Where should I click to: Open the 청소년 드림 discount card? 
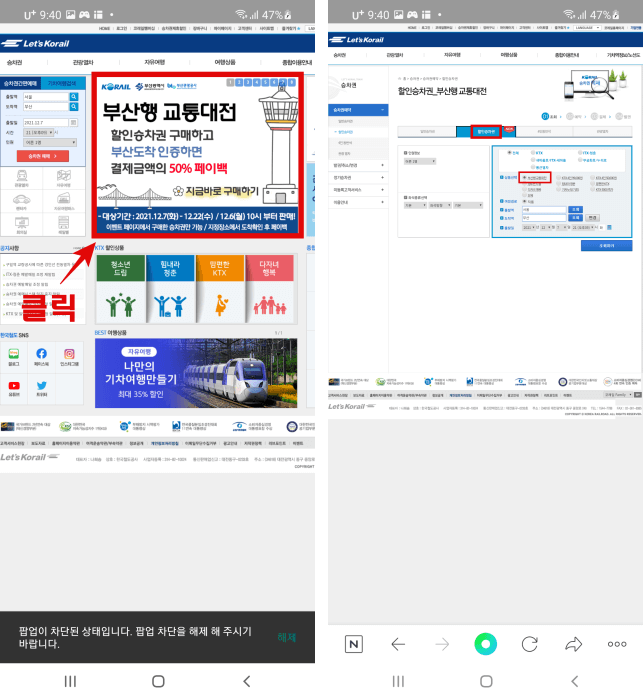tap(121, 288)
